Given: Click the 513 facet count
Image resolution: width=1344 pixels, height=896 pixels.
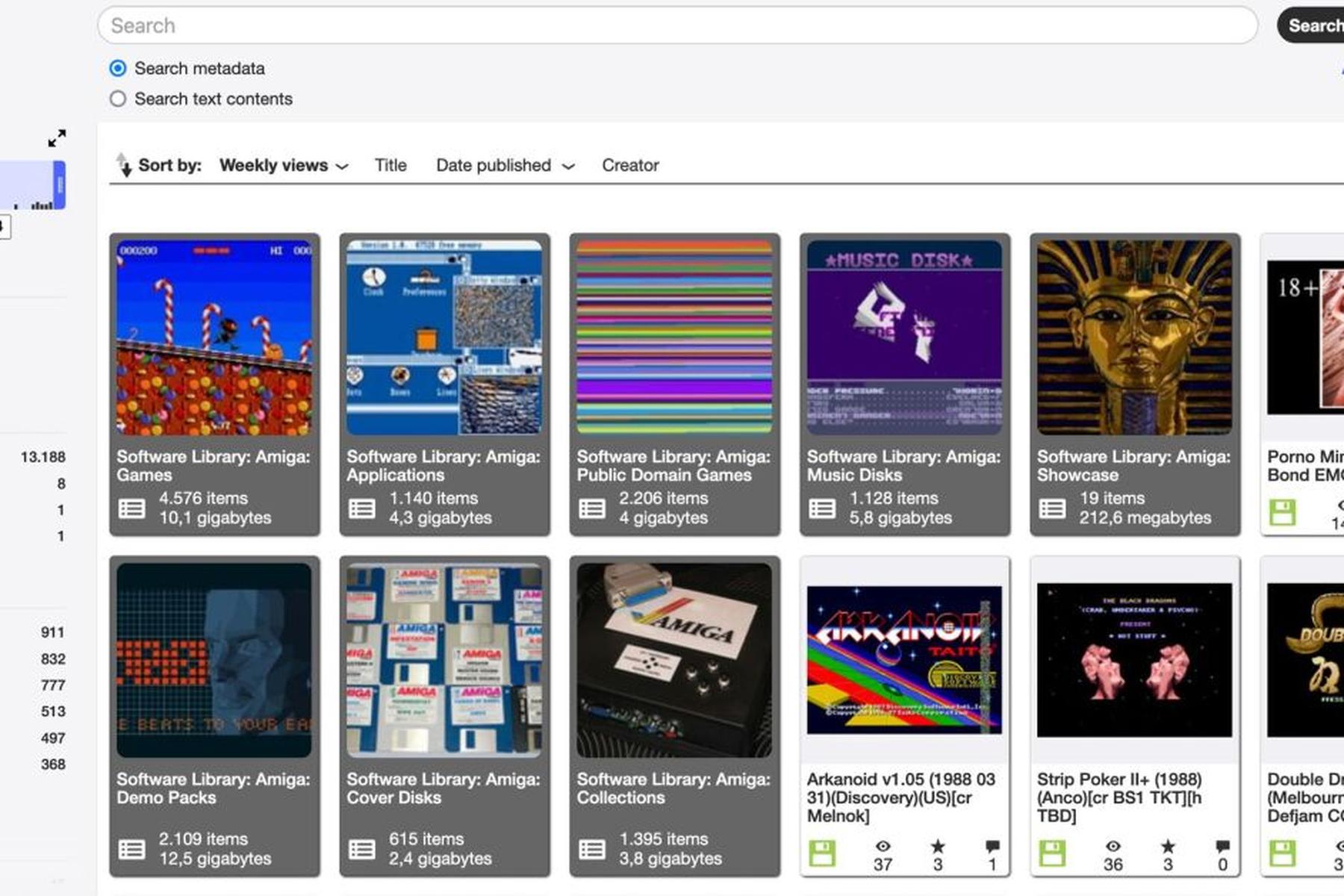Looking at the screenshot, I should coord(53,712).
